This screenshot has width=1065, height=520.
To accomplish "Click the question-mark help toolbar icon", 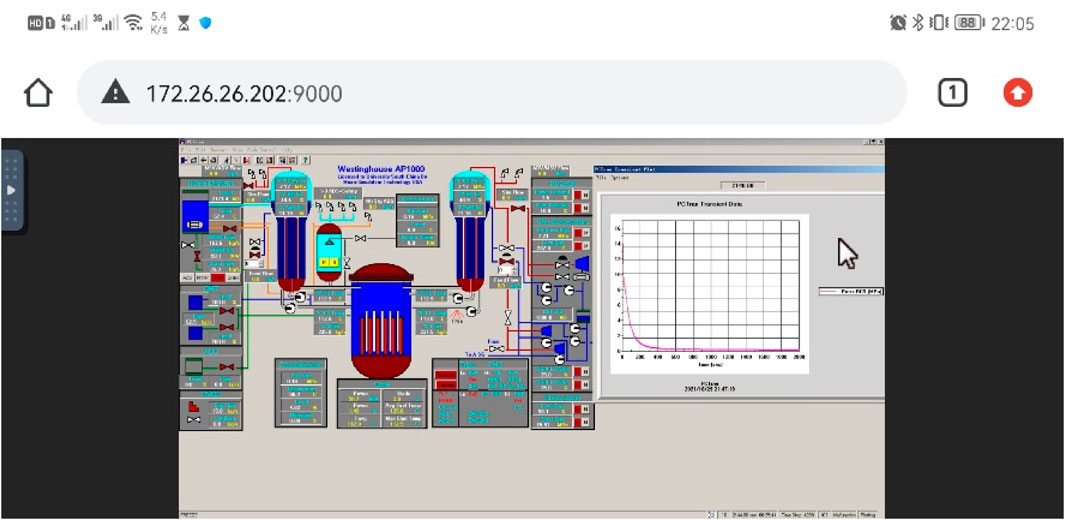I will coord(306,160).
